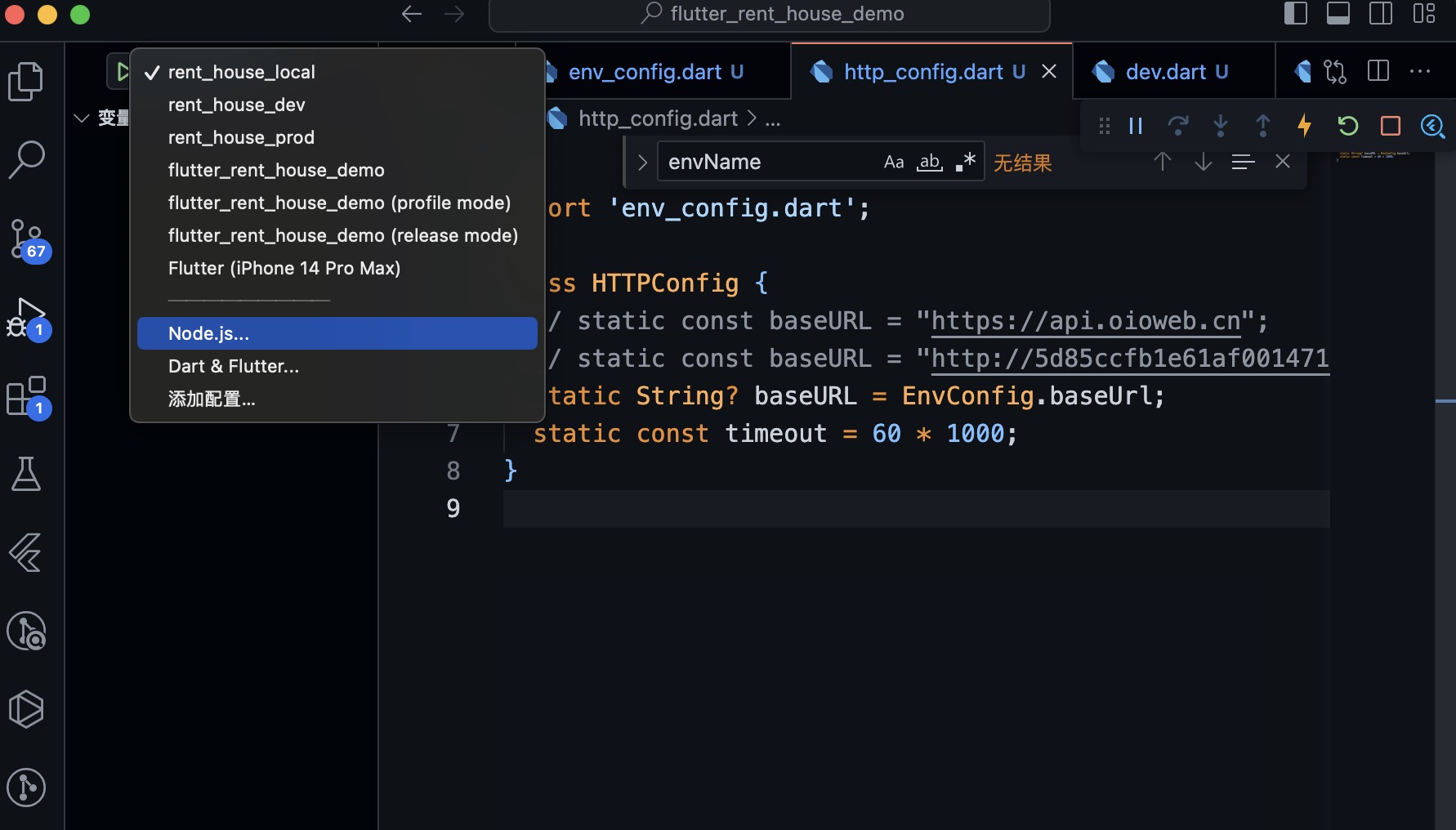The image size is (1456, 830).
Task: Toggle Match Case in find widget
Action: pyautogui.click(x=894, y=162)
